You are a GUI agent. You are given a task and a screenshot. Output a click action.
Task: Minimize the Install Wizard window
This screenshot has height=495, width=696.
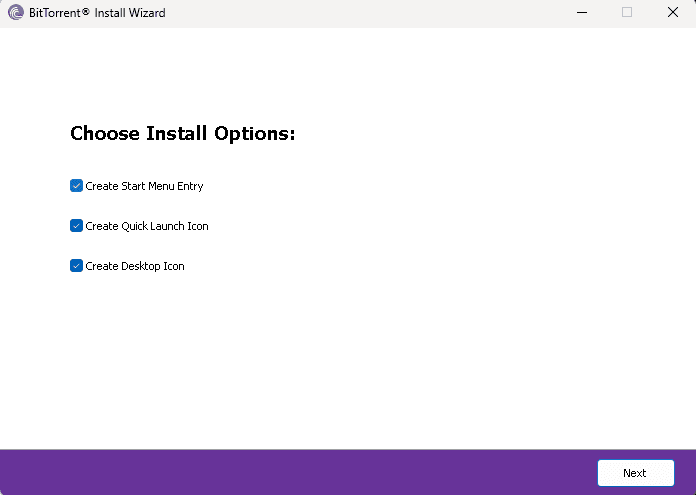[581, 13]
